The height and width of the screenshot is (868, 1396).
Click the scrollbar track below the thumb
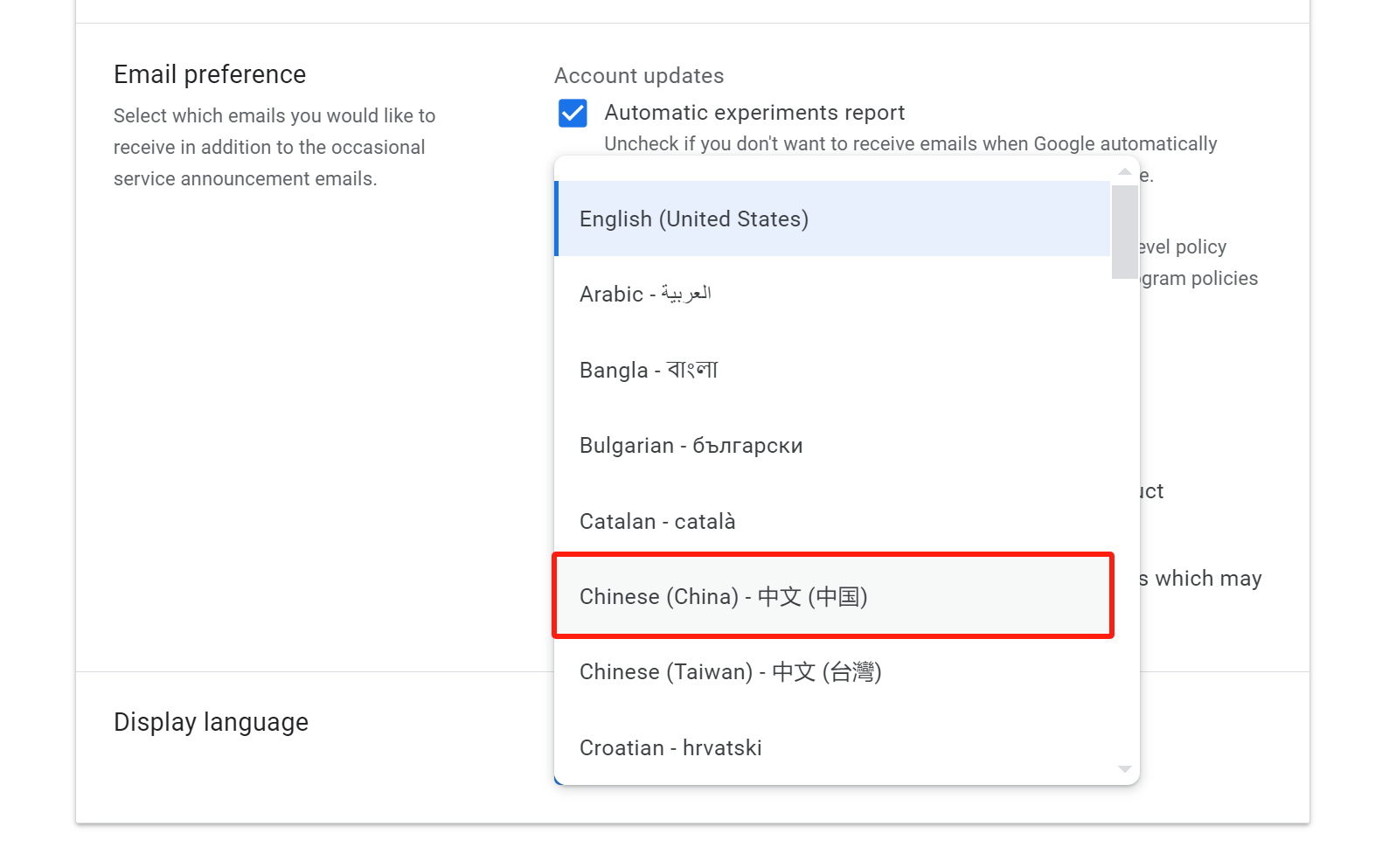(1124, 524)
